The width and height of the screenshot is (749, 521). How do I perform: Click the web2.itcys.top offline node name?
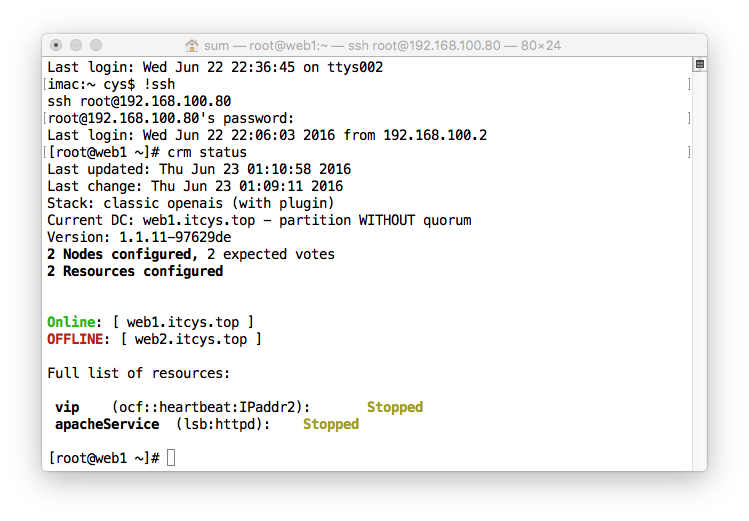coord(191,339)
